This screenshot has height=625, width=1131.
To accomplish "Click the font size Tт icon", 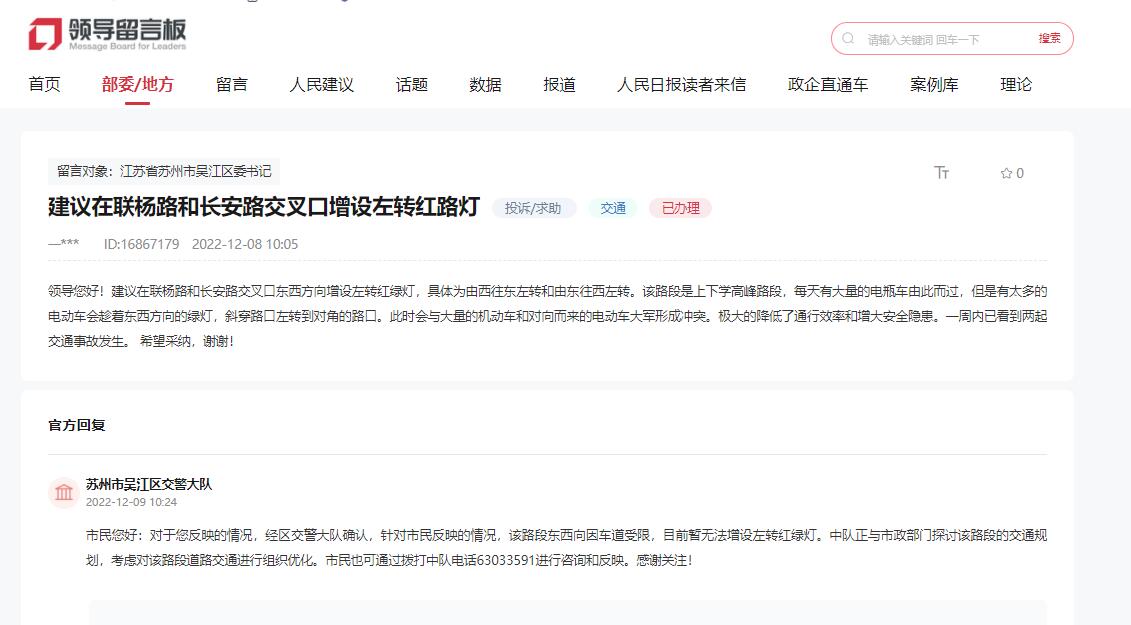I will click(941, 173).
